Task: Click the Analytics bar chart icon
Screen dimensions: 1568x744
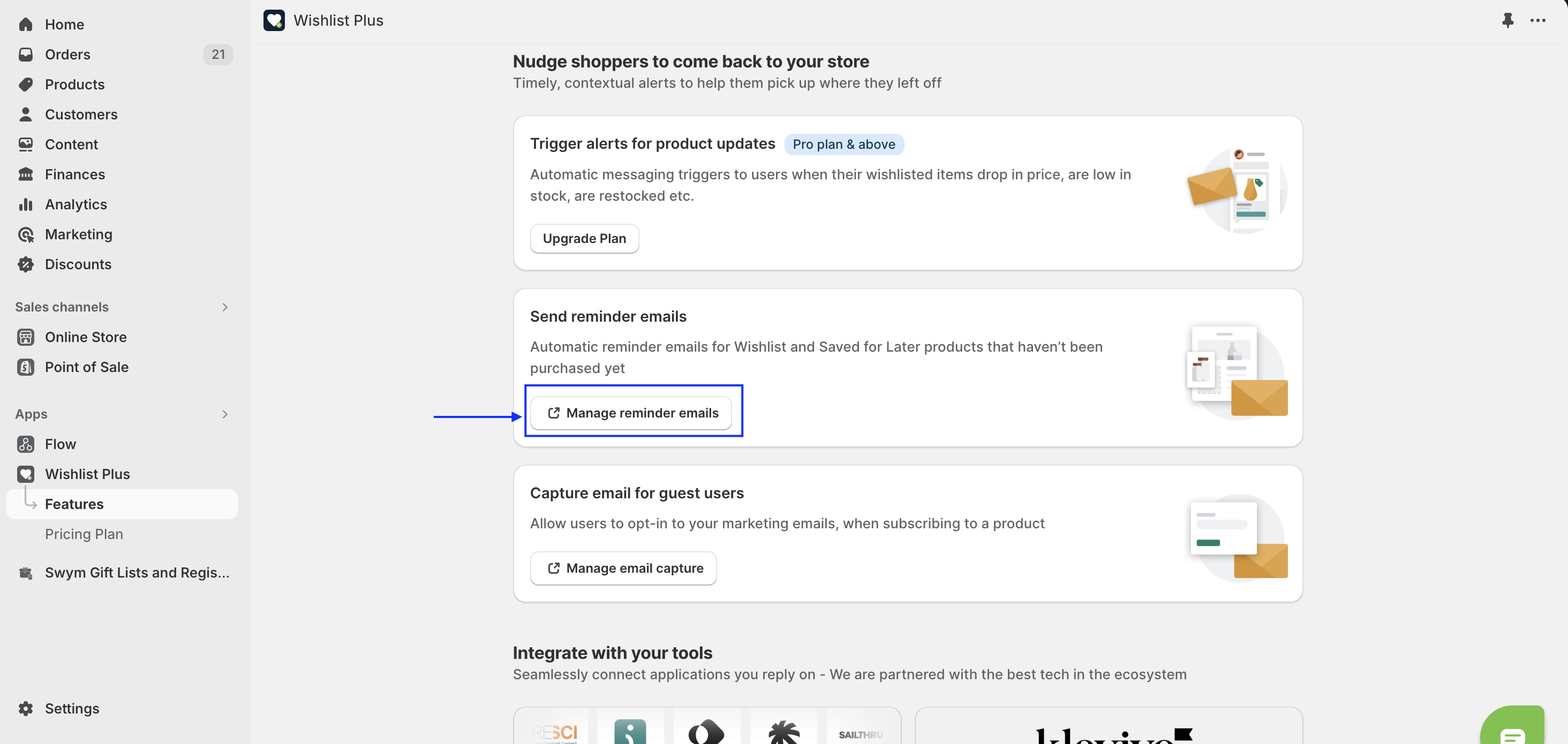Action: [26, 204]
